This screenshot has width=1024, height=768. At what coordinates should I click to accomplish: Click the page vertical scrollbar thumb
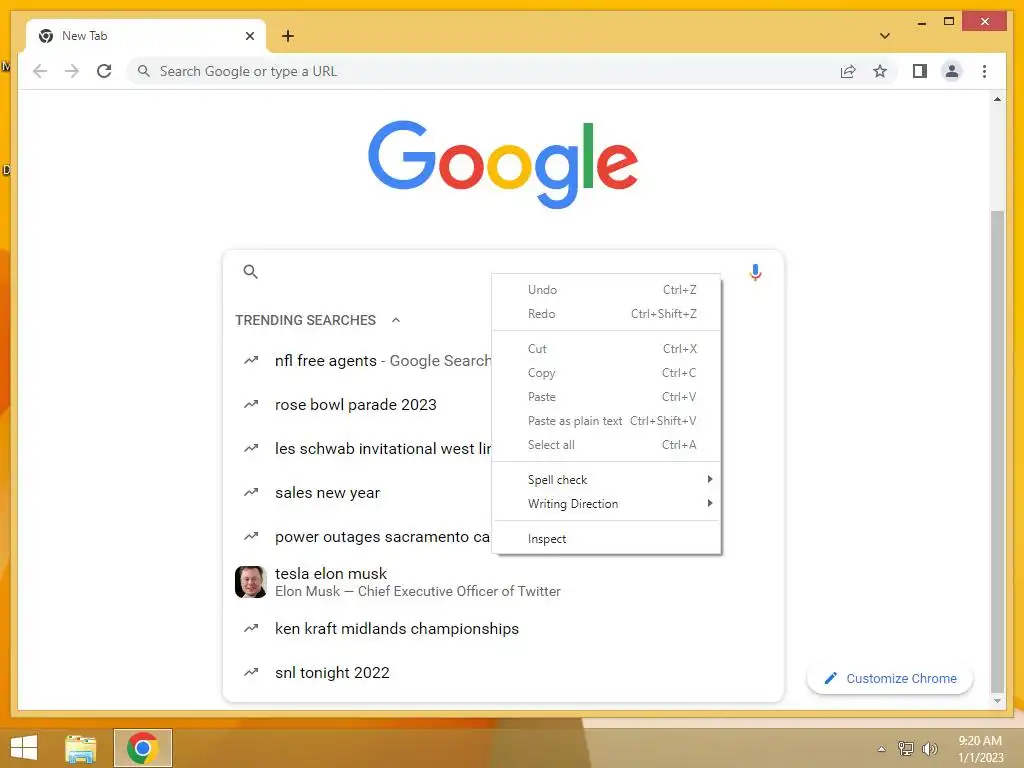(x=997, y=451)
